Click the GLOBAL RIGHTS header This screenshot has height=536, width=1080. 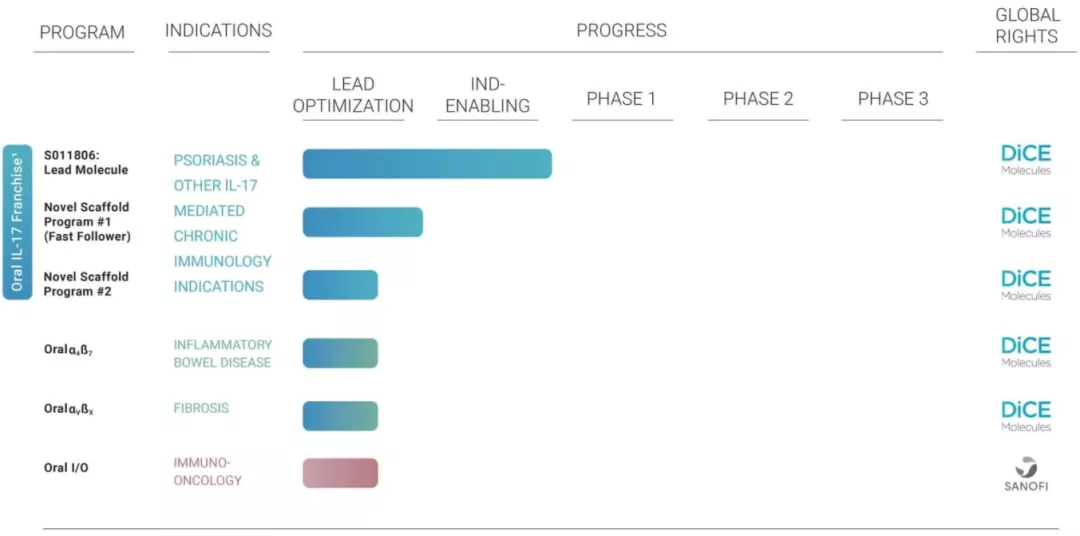[x=1026, y=26]
